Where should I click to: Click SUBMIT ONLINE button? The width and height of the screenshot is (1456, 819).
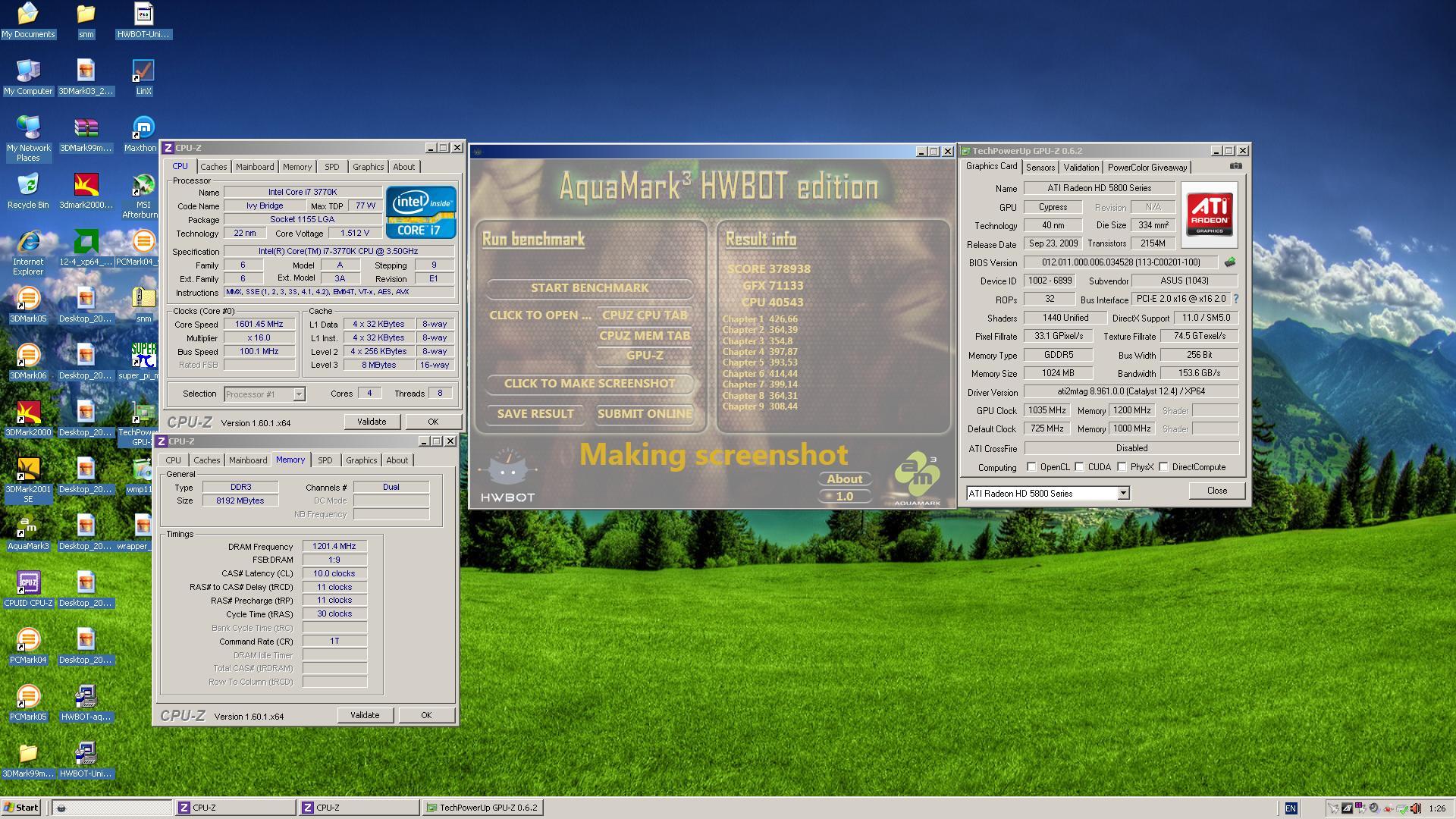(x=645, y=414)
